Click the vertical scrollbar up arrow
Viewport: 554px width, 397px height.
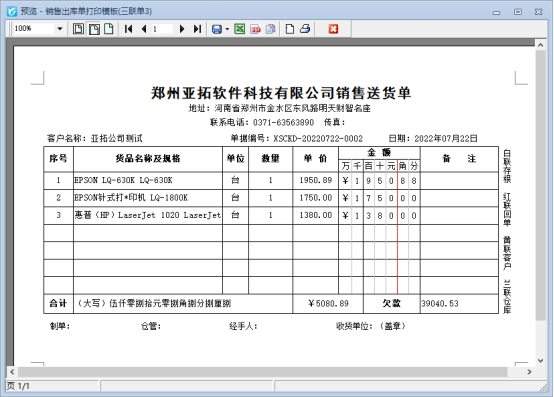(x=540, y=45)
